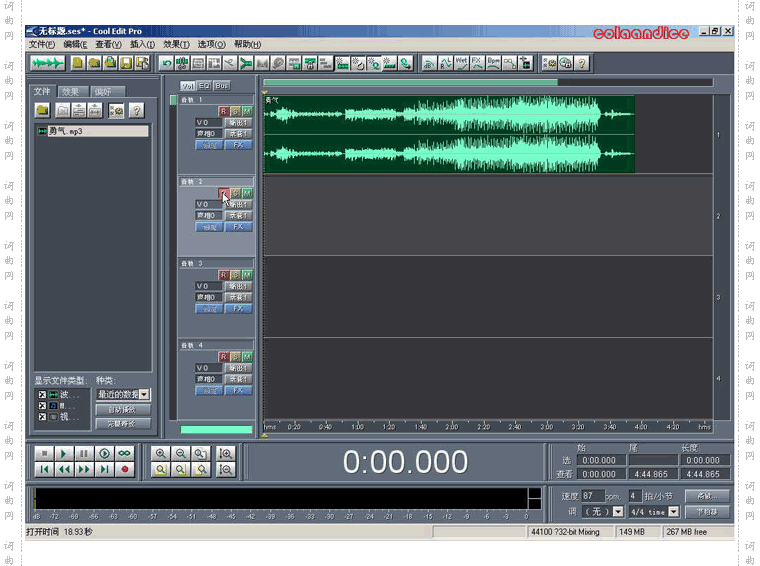Toggle the video file type checkbox
Viewport: 760px width, 566px height.
42,417
